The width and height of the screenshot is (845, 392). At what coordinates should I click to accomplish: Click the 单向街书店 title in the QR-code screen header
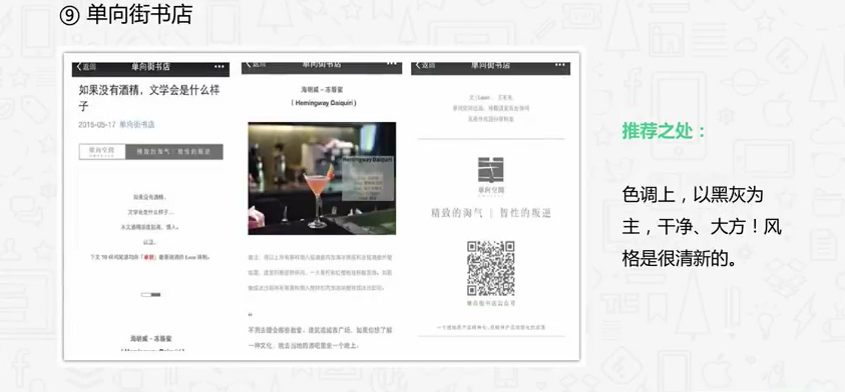click(490, 66)
